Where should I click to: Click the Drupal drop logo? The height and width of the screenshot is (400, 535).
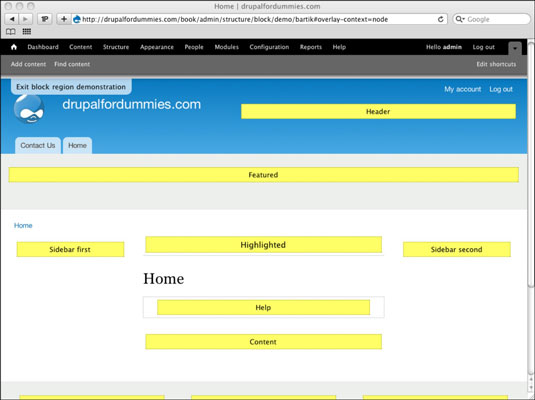(x=29, y=109)
